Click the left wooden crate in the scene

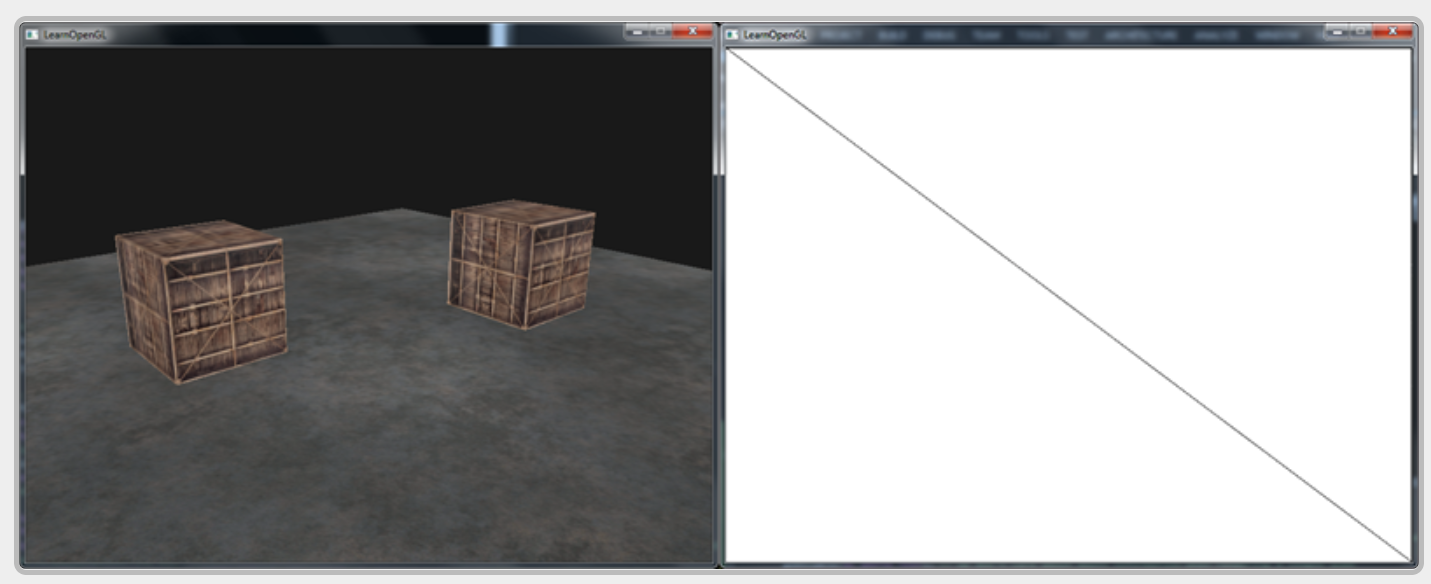point(202,301)
